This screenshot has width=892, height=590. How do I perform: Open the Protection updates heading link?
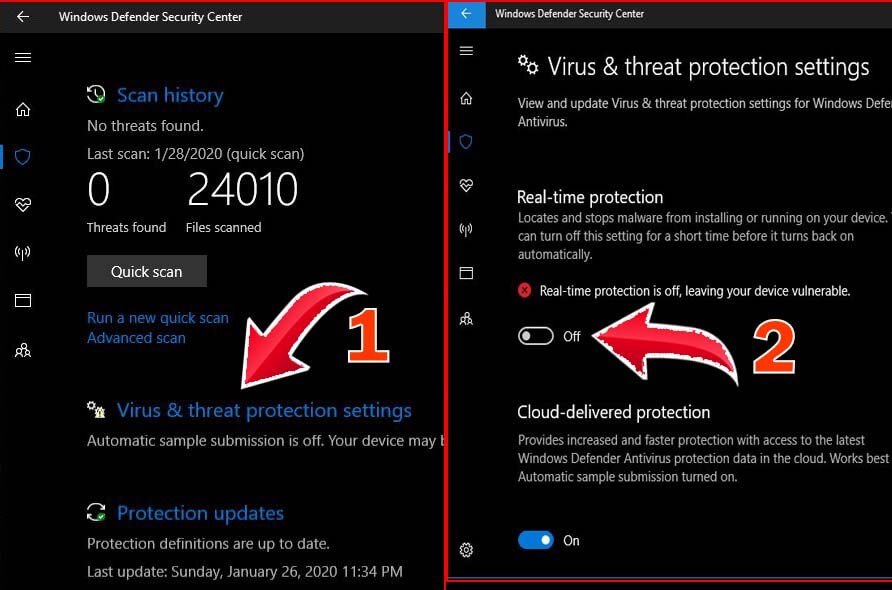click(200, 513)
